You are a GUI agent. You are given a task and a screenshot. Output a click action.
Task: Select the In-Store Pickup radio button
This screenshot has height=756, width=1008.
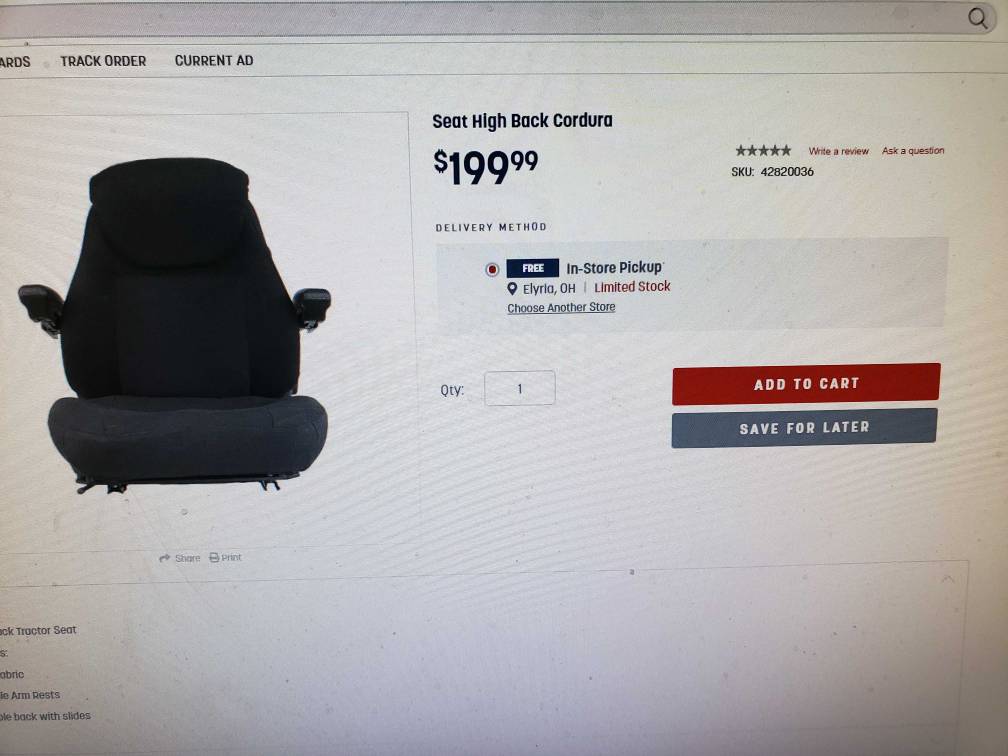[x=492, y=269]
